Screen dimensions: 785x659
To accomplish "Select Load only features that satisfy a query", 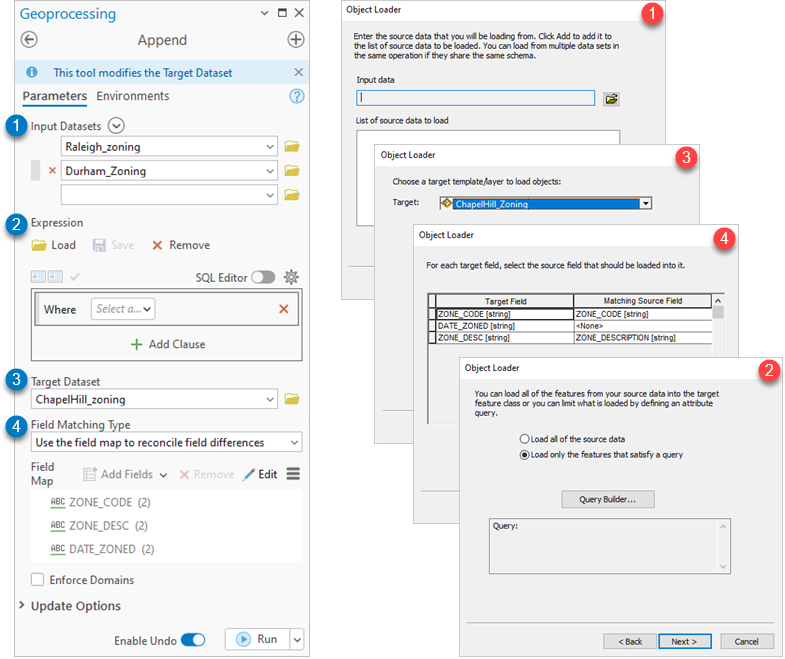I will point(524,455).
